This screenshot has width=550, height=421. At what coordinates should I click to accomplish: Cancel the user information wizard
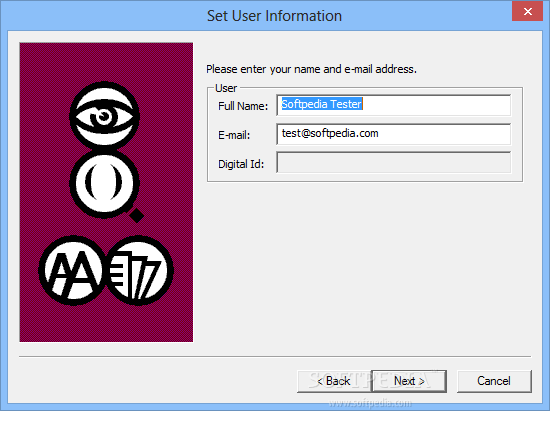coord(494,381)
